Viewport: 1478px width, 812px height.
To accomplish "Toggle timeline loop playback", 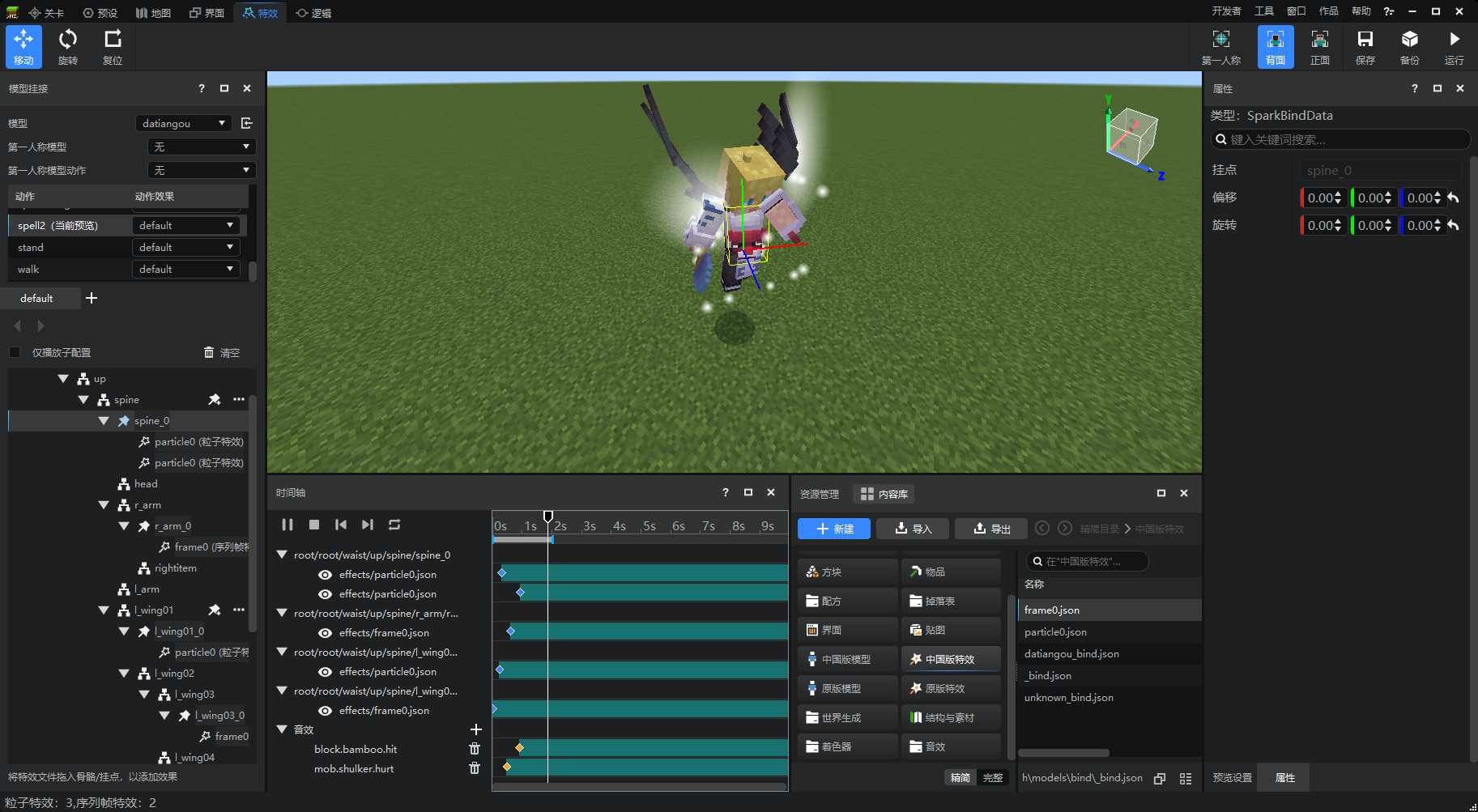I will [394, 525].
